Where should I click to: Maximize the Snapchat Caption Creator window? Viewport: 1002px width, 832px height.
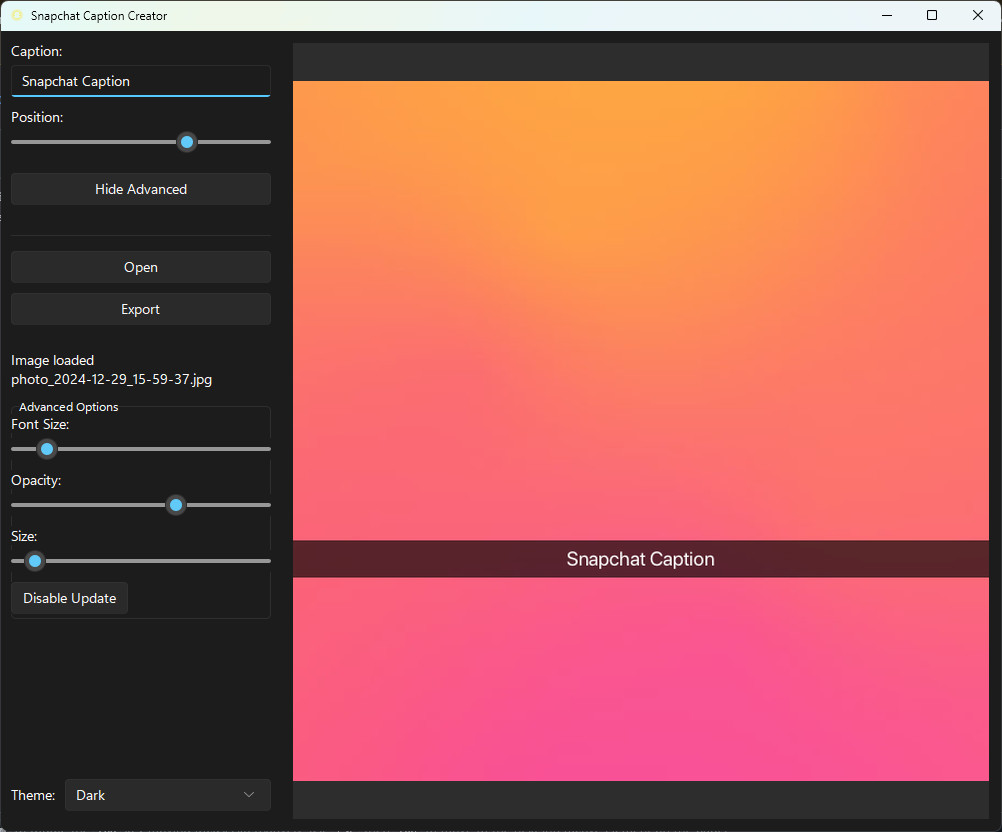[x=932, y=15]
